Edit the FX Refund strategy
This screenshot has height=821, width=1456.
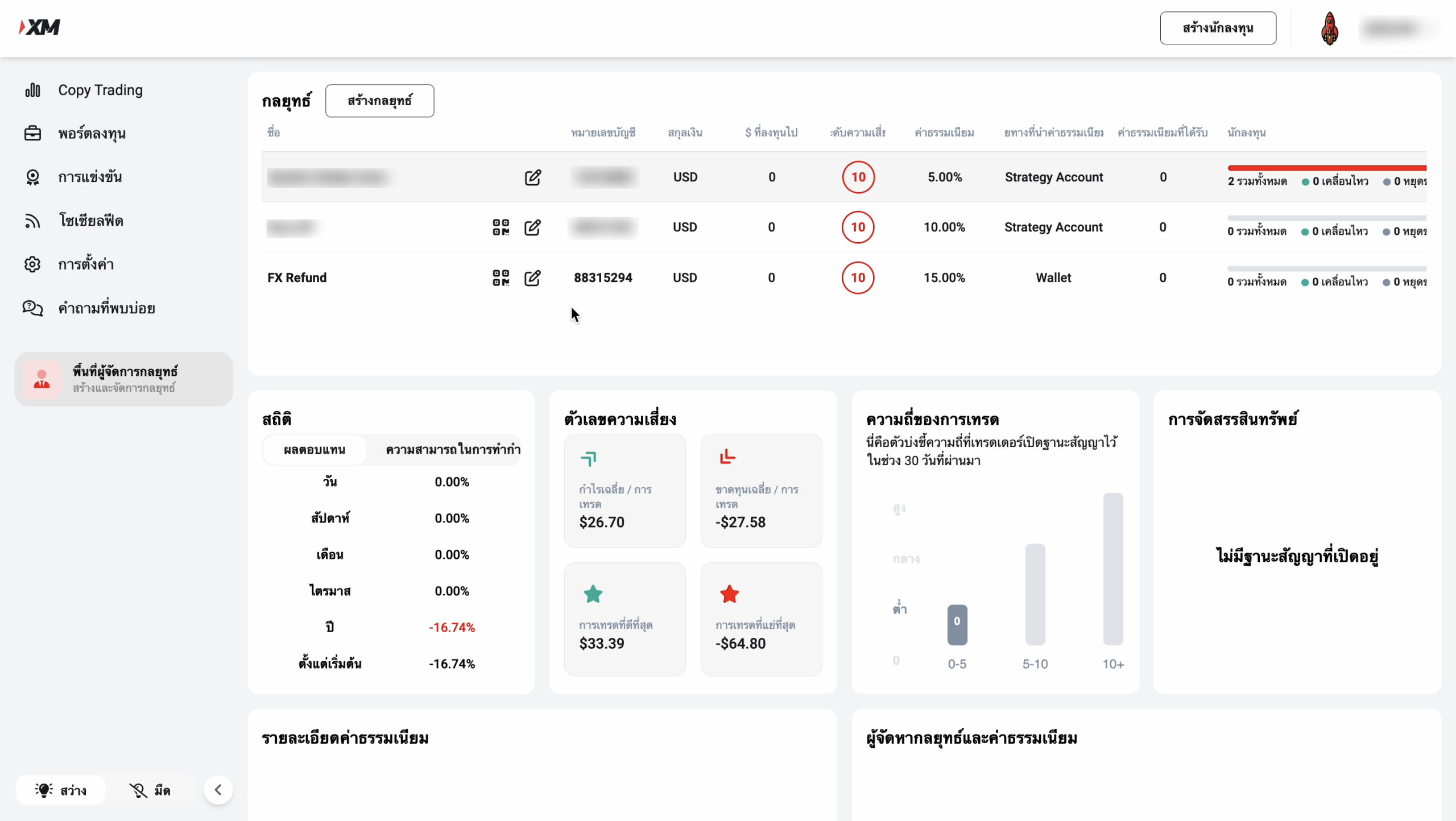[x=532, y=278]
